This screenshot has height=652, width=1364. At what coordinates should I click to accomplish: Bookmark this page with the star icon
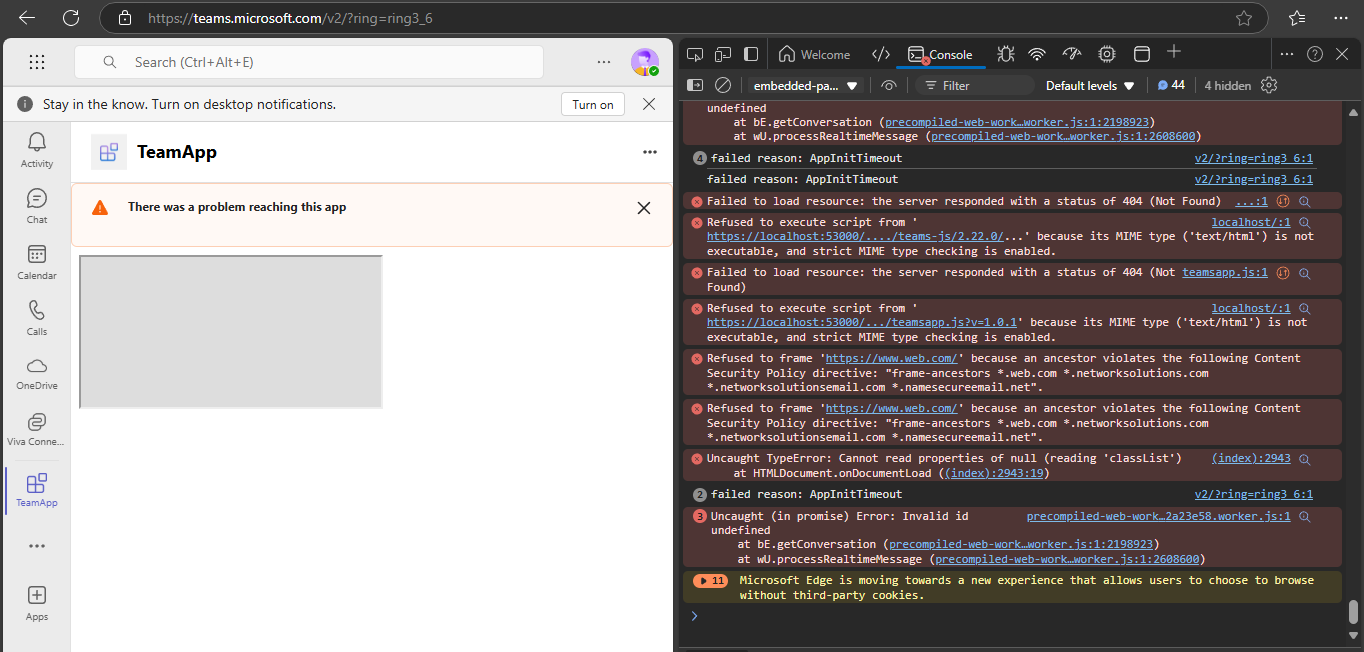click(x=1243, y=18)
